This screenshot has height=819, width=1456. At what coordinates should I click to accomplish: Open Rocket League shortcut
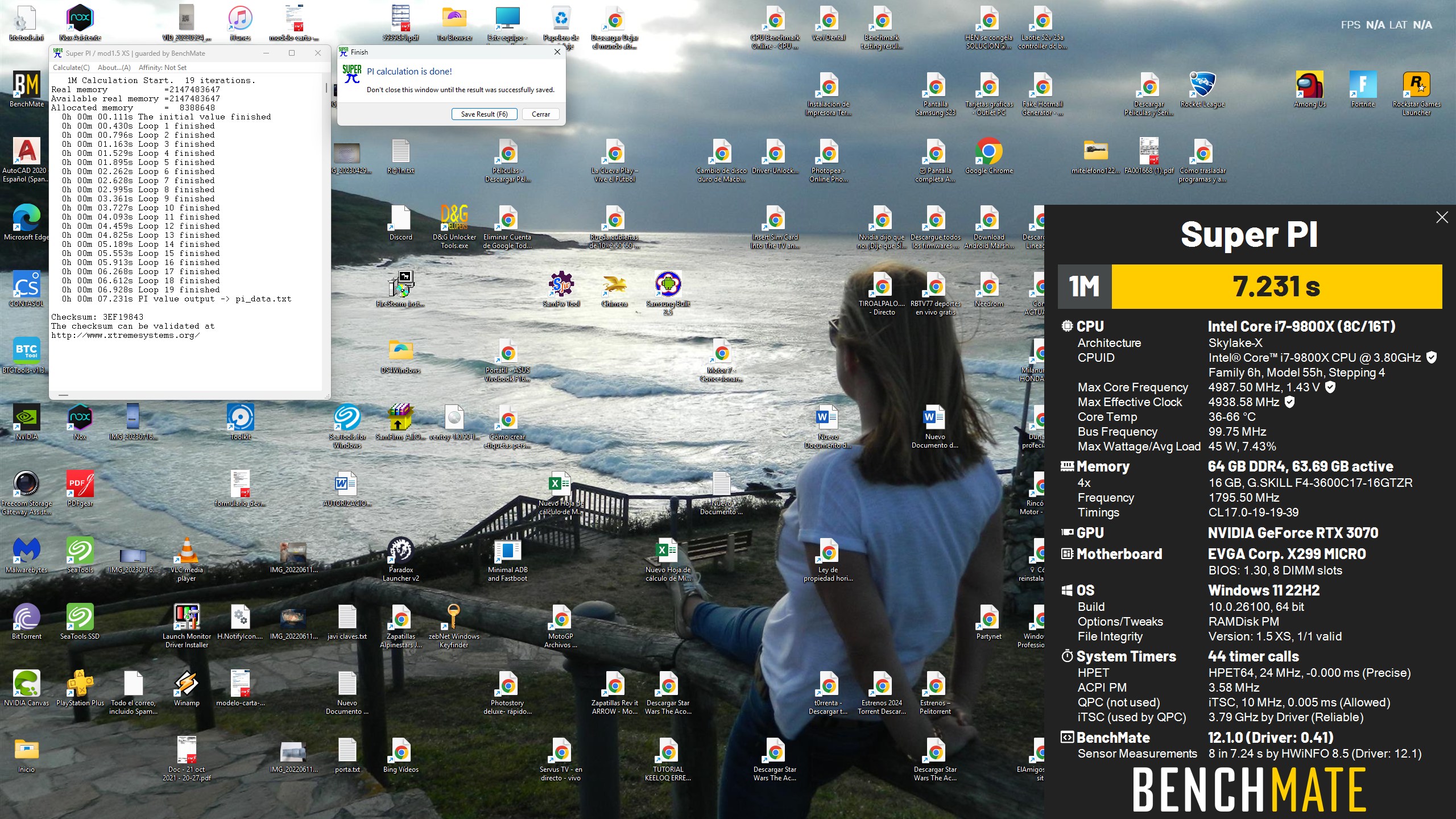tap(1202, 89)
